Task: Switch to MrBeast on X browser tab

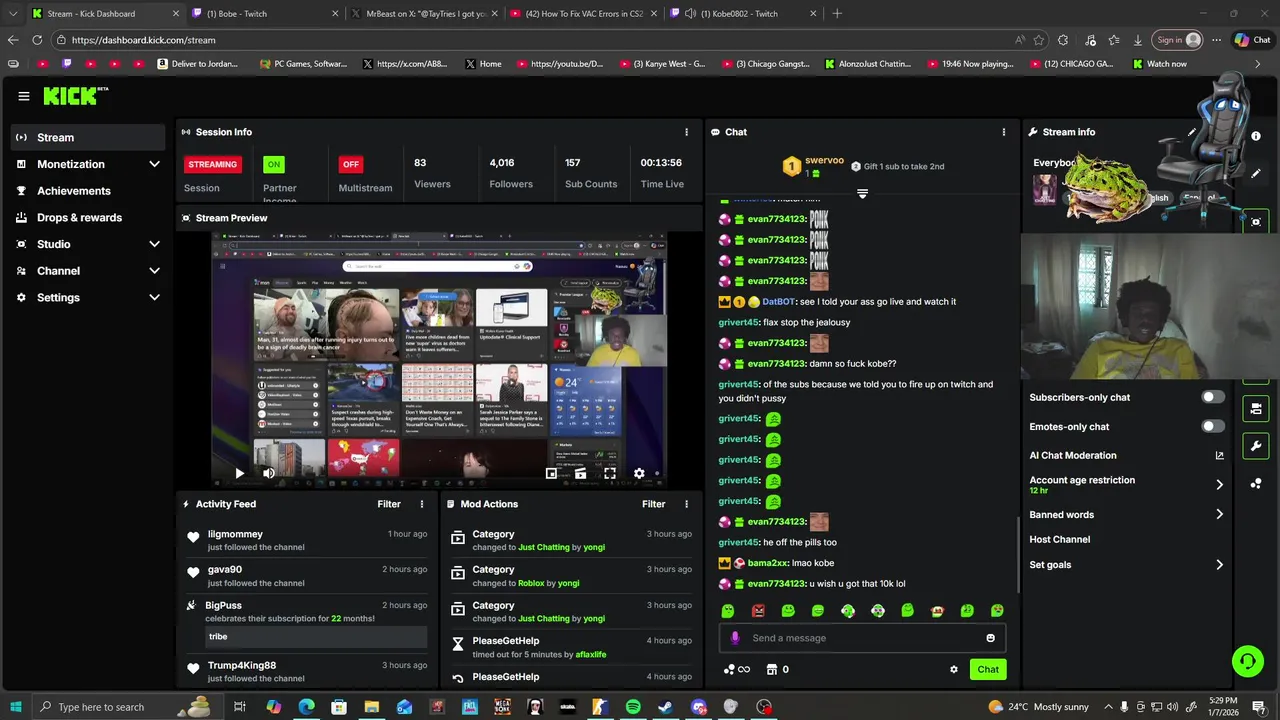Action: point(424,14)
